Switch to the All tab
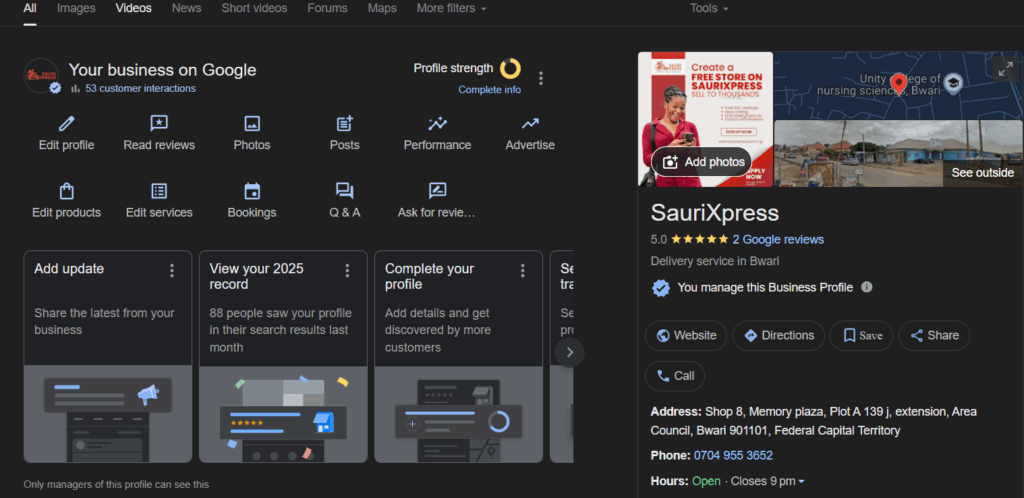 pos(30,8)
